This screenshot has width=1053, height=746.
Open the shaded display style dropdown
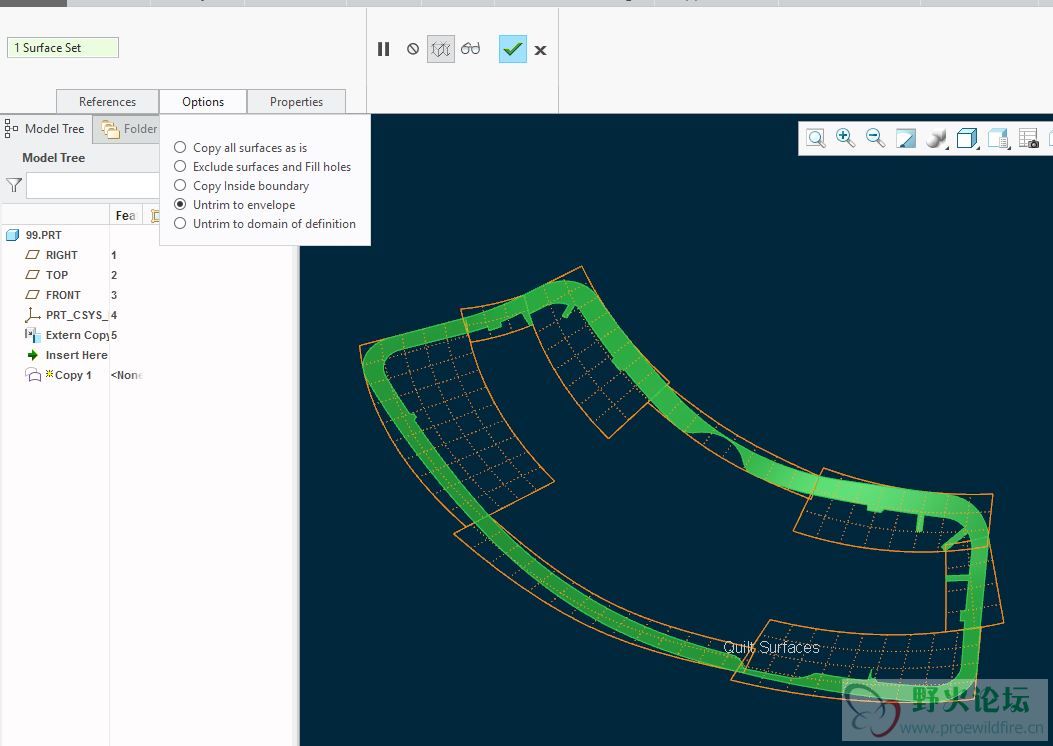[x=936, y=138]
